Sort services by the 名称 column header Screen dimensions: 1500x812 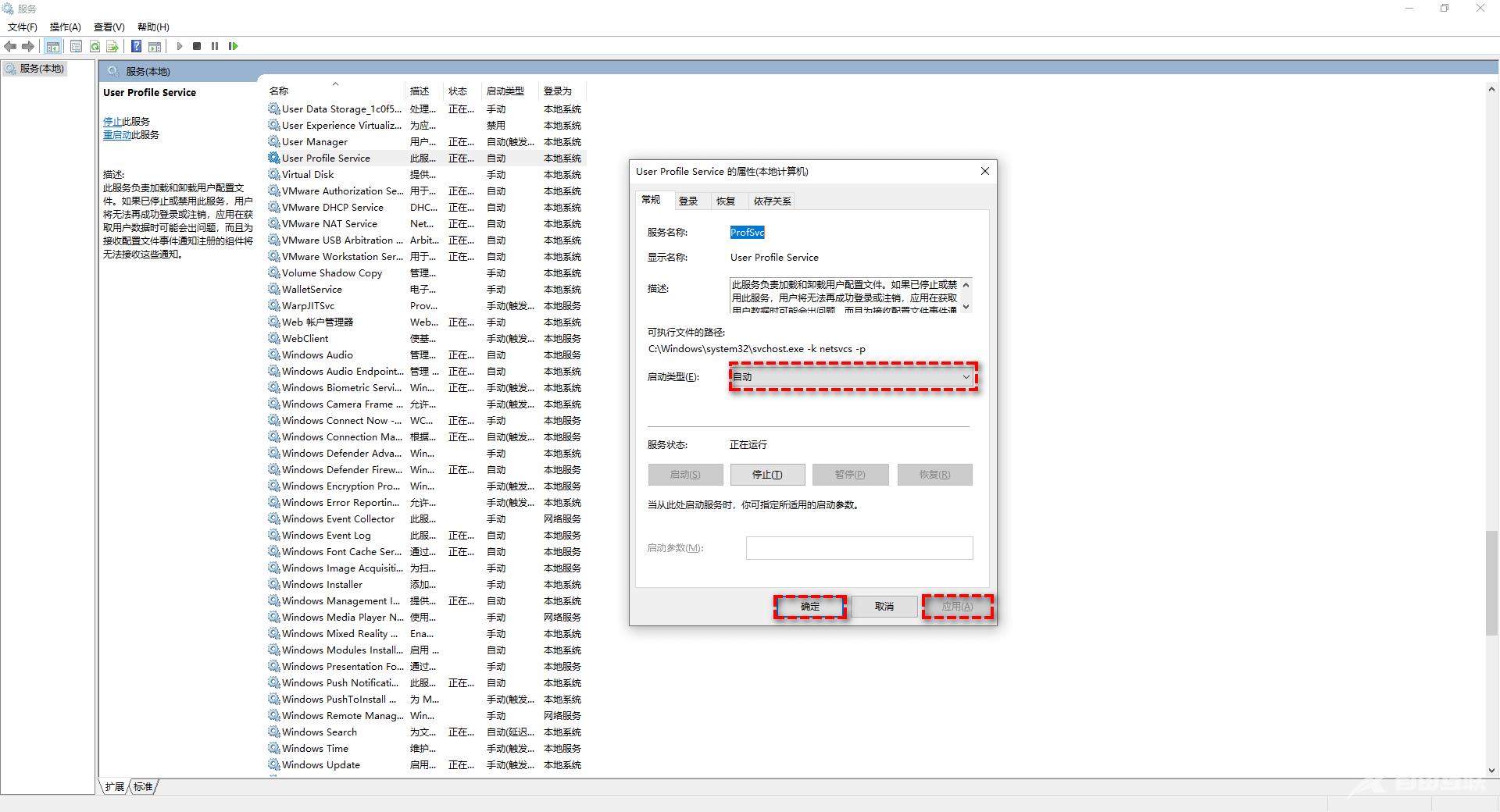[x=336, y=91]
